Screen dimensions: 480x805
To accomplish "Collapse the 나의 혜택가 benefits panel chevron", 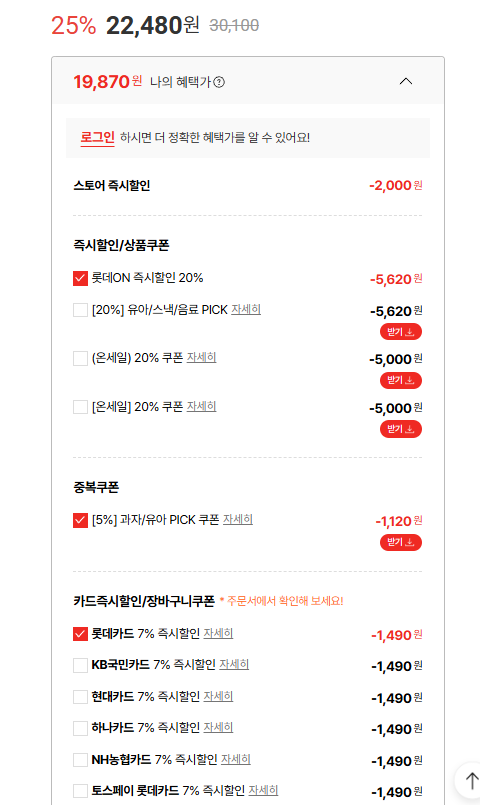I will tap(406, 81).
